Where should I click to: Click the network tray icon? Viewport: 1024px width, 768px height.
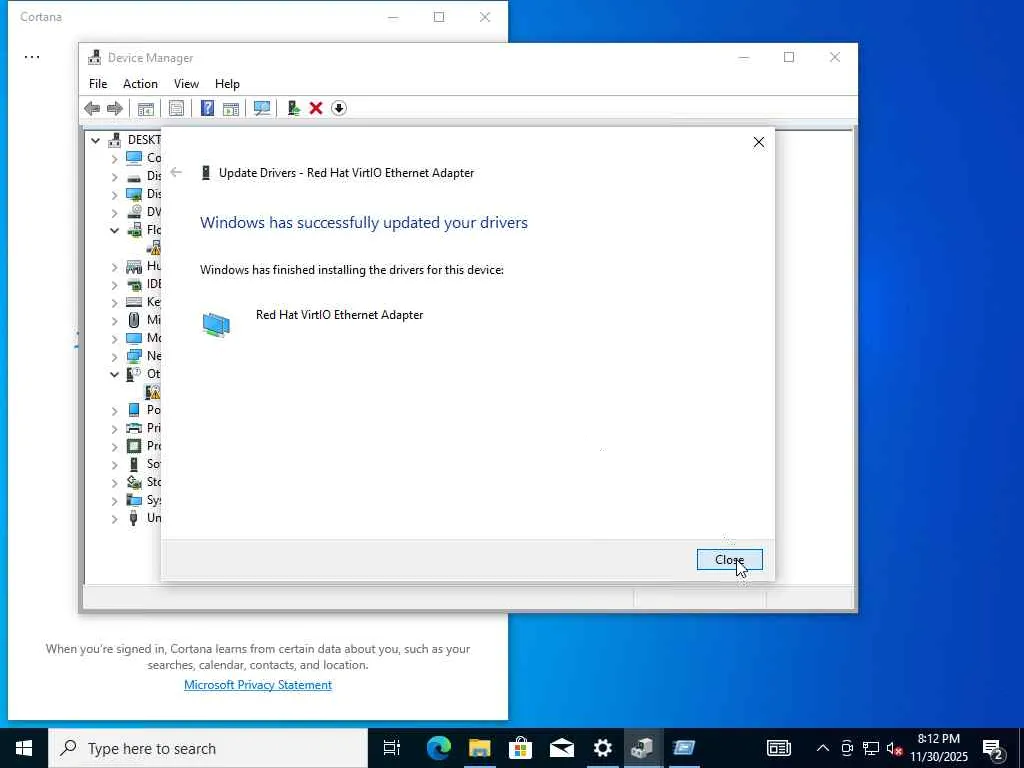(x=871, y=748)
